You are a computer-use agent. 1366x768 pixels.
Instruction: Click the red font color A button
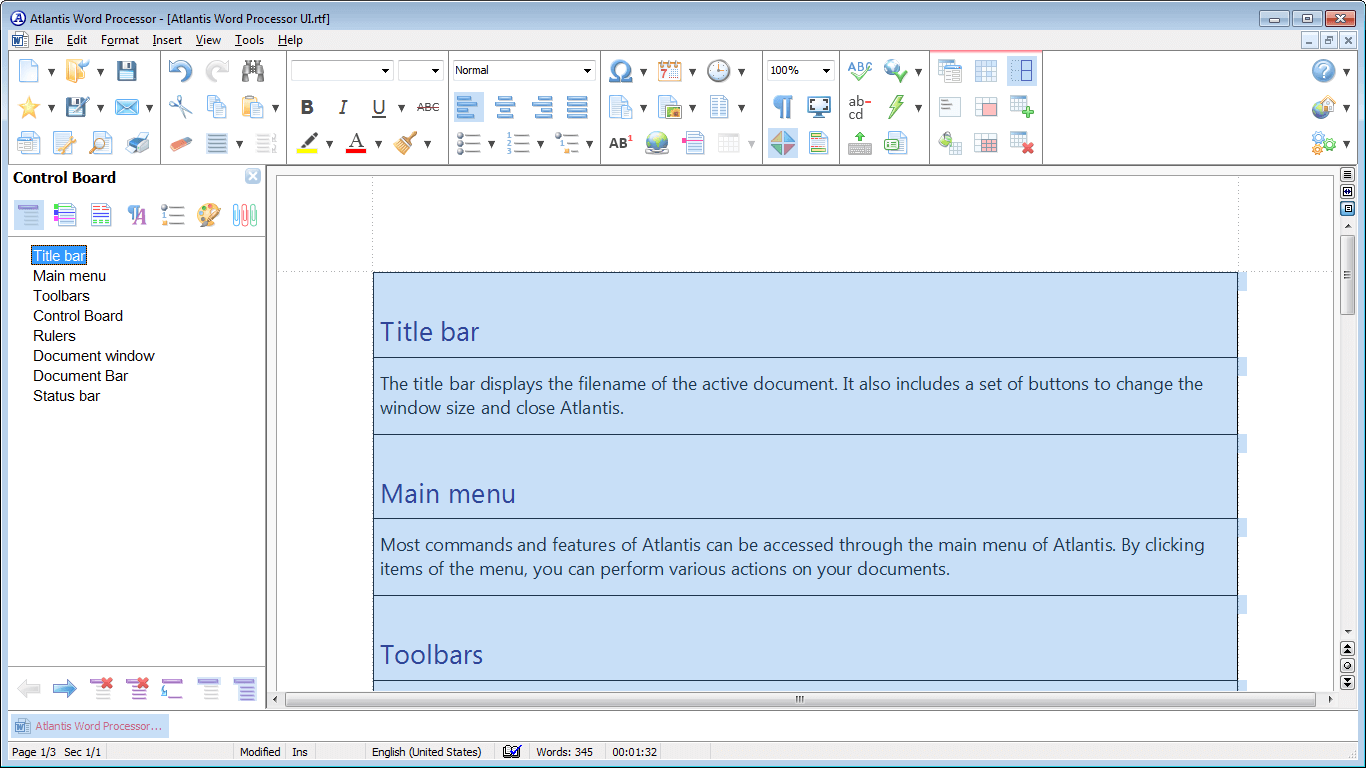356,143
